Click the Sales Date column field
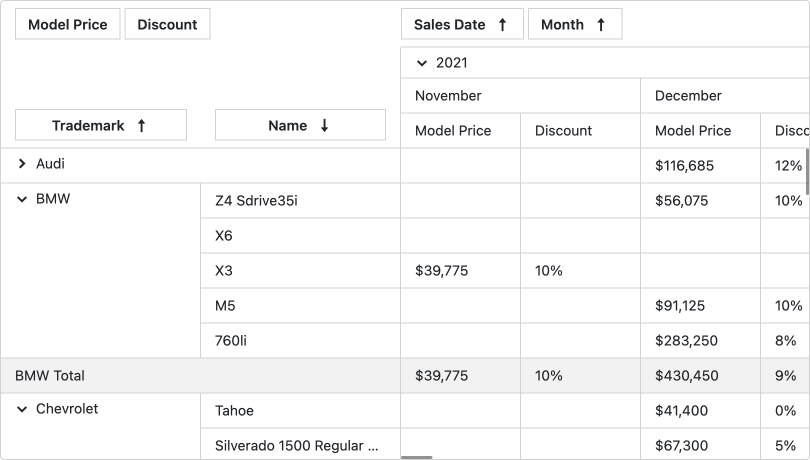Viewport: 810px width, 460px height. coord(450,25)
